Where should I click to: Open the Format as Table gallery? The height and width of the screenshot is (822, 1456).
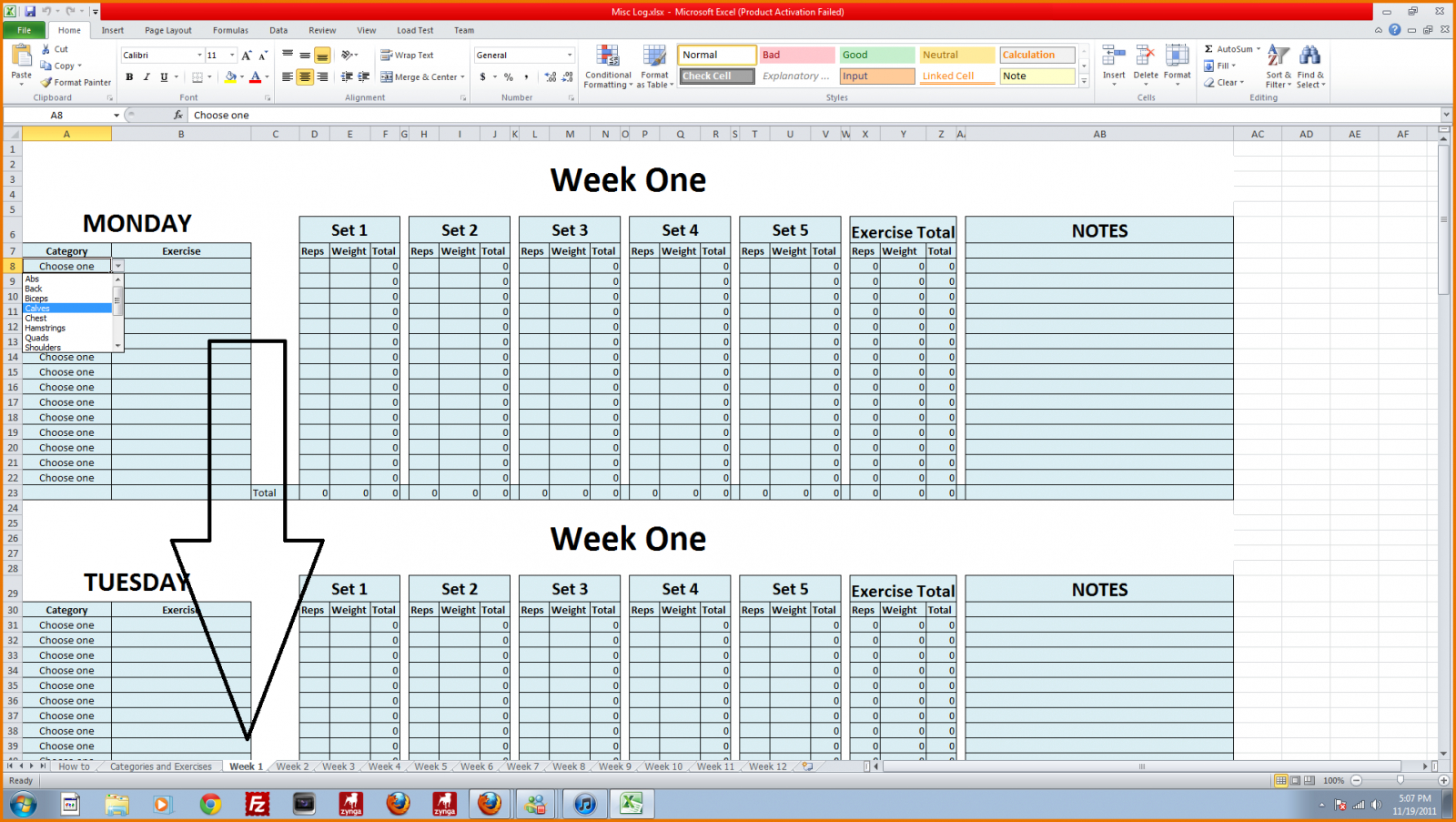pos(655,66)
